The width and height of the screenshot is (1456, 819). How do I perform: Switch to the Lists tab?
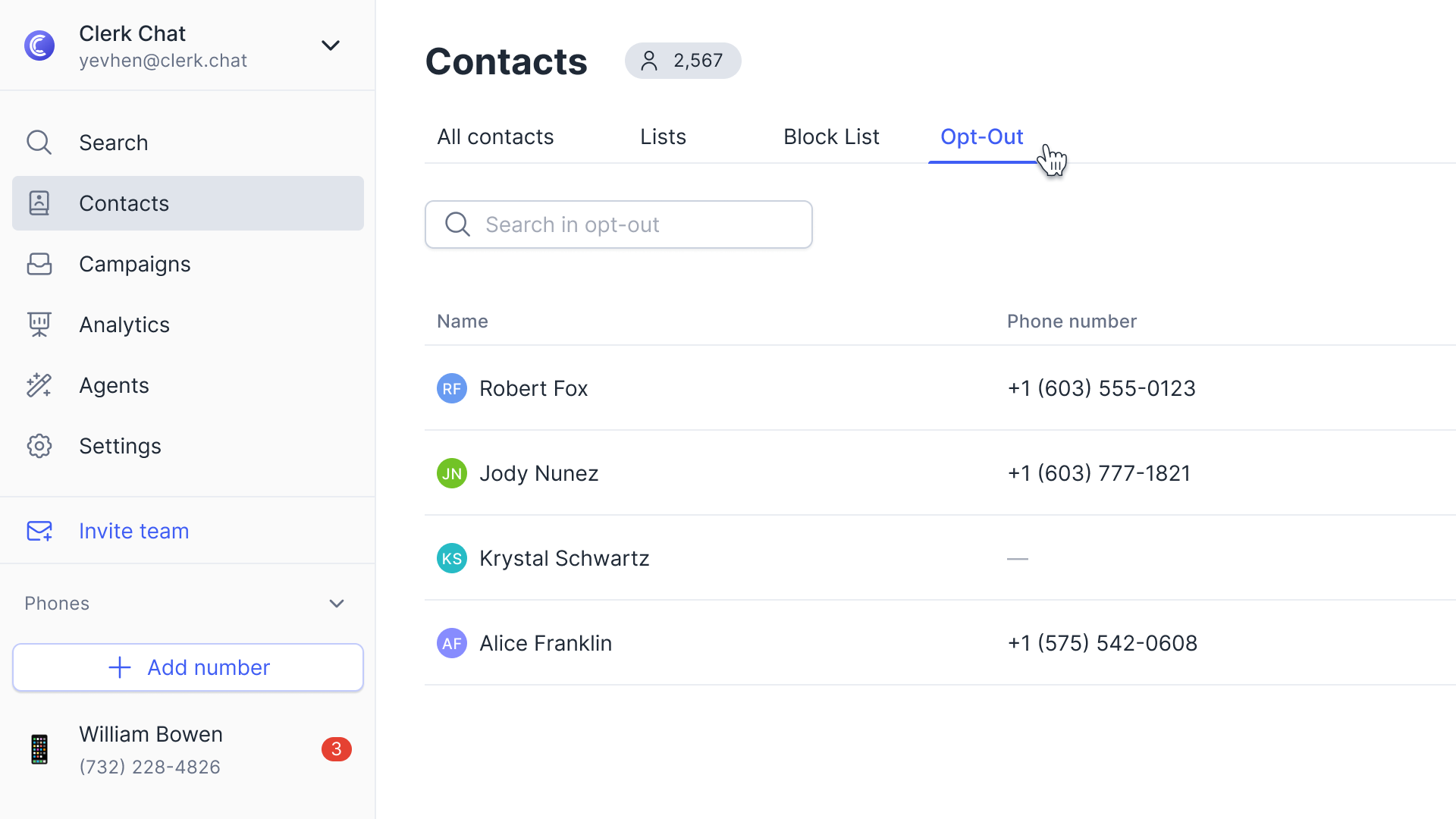point(663,136)
